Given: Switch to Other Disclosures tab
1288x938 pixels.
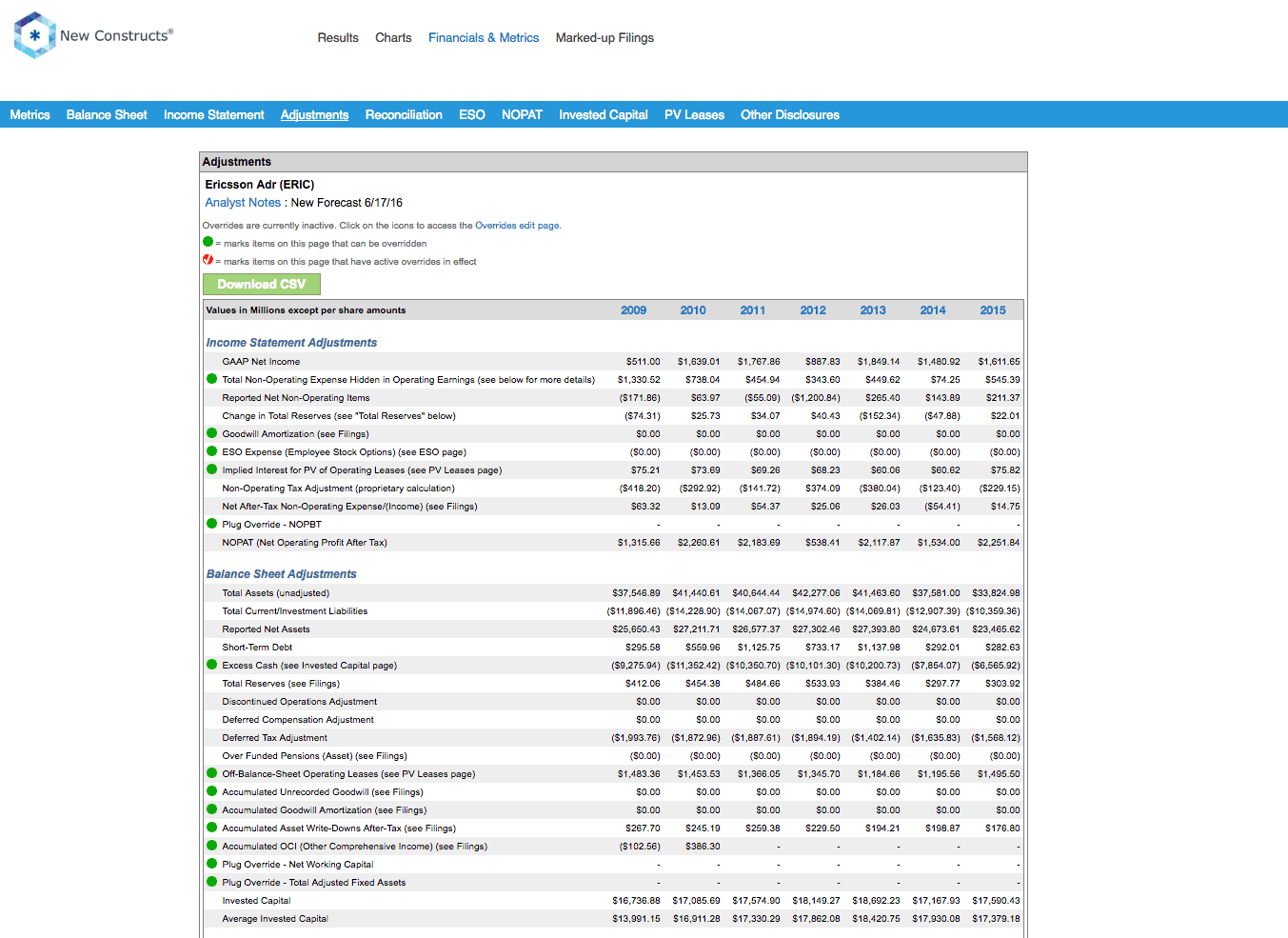Looking at the screenshot, I should 790,115.
